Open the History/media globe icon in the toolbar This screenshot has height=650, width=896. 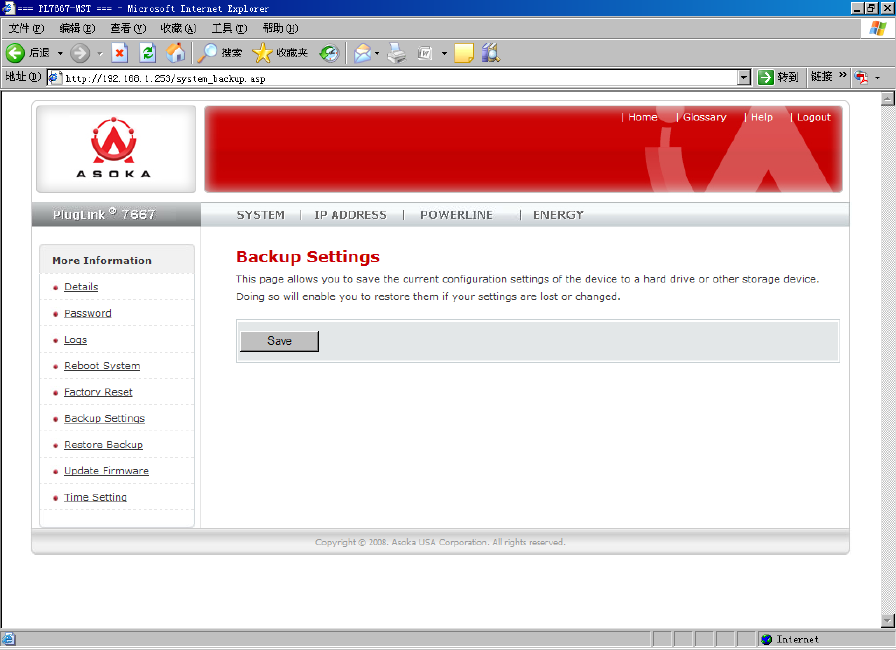click(329, 53)
